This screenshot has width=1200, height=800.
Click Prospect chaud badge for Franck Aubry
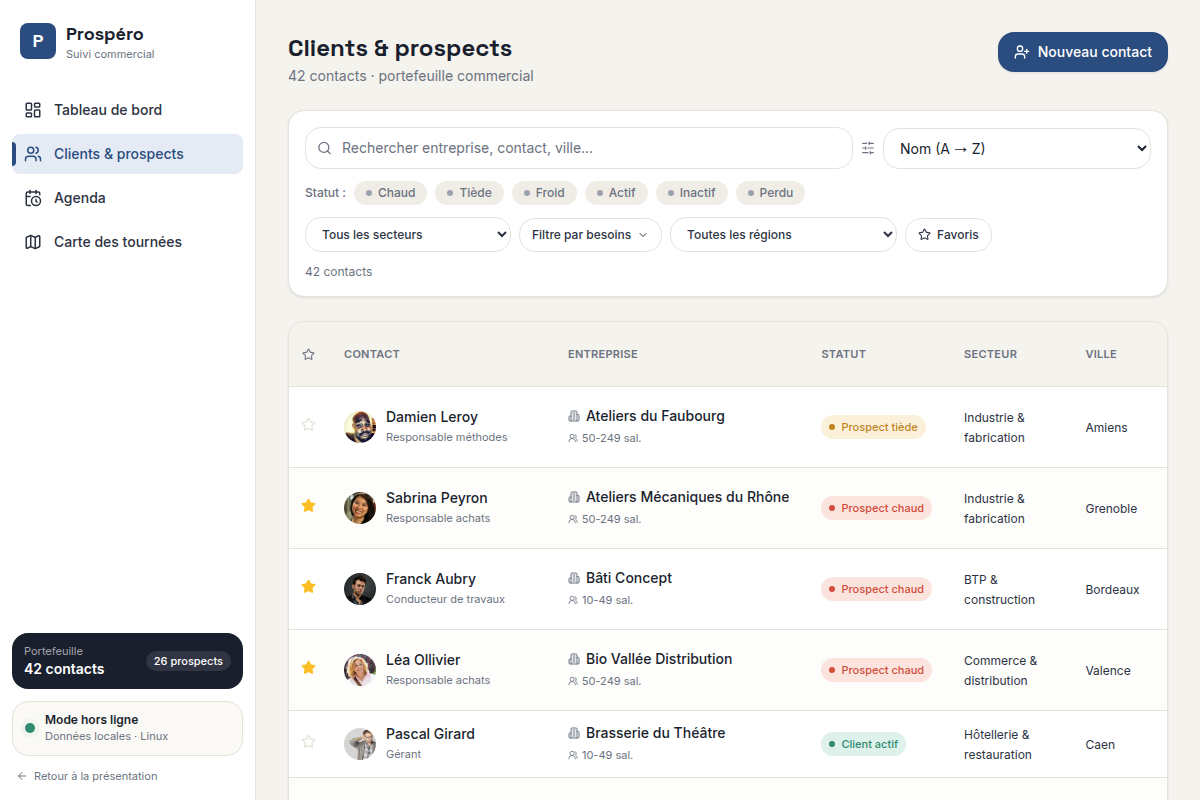[x=876, y=589]
